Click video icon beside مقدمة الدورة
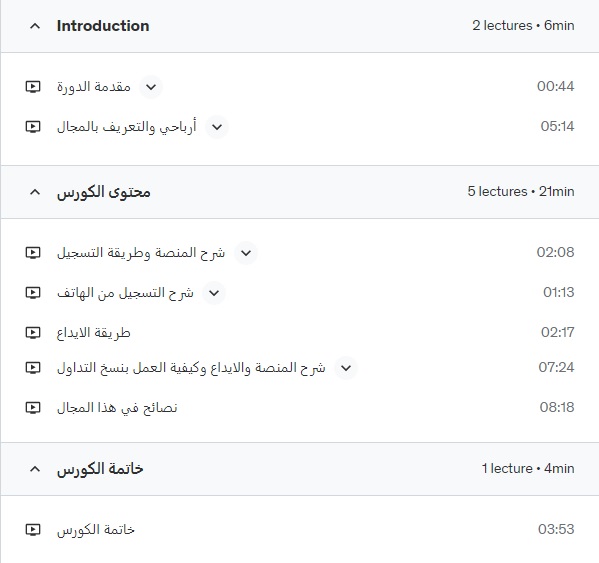Viewport: 599px width, 563px height. [x=33, y=87]
